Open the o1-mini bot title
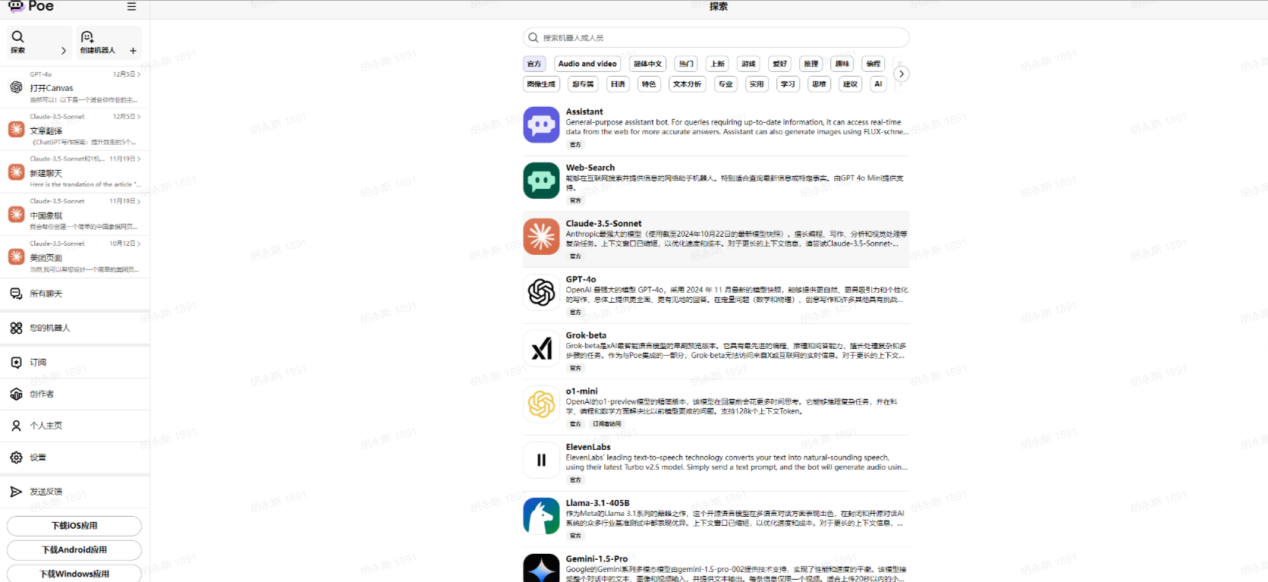The image size is (1268, 582). 581,391
